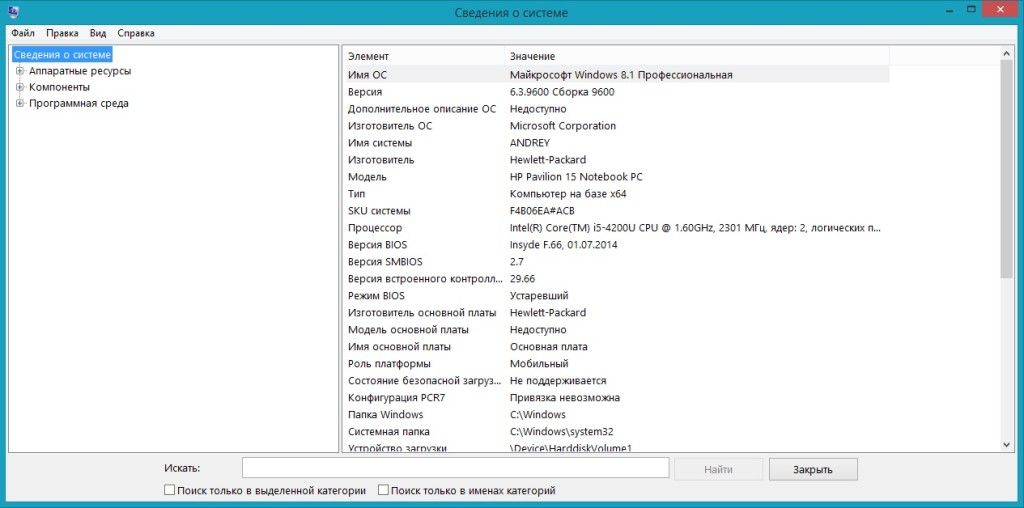This screenshot has width=1024, height=508.
Task: Select the Тип row
Action: tap(616, 194)
